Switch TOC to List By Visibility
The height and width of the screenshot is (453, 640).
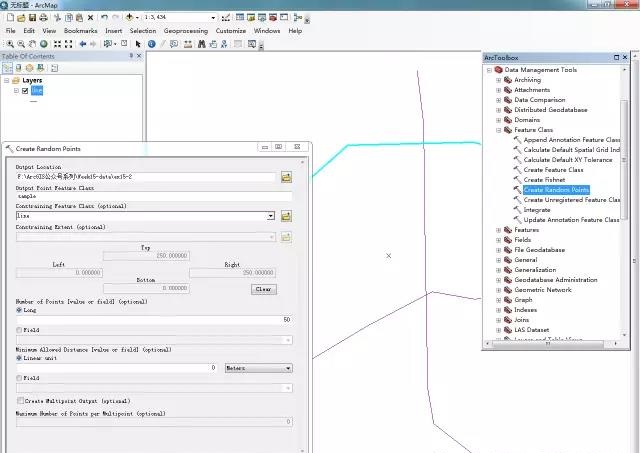[29, 68]
